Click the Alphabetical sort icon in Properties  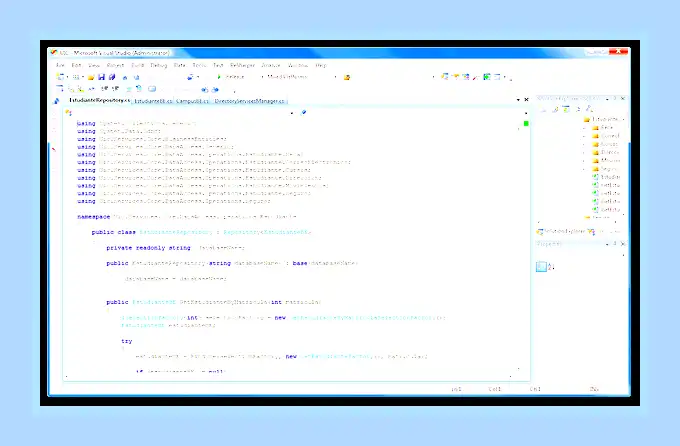pyautogui.click(x=551, y=266)
